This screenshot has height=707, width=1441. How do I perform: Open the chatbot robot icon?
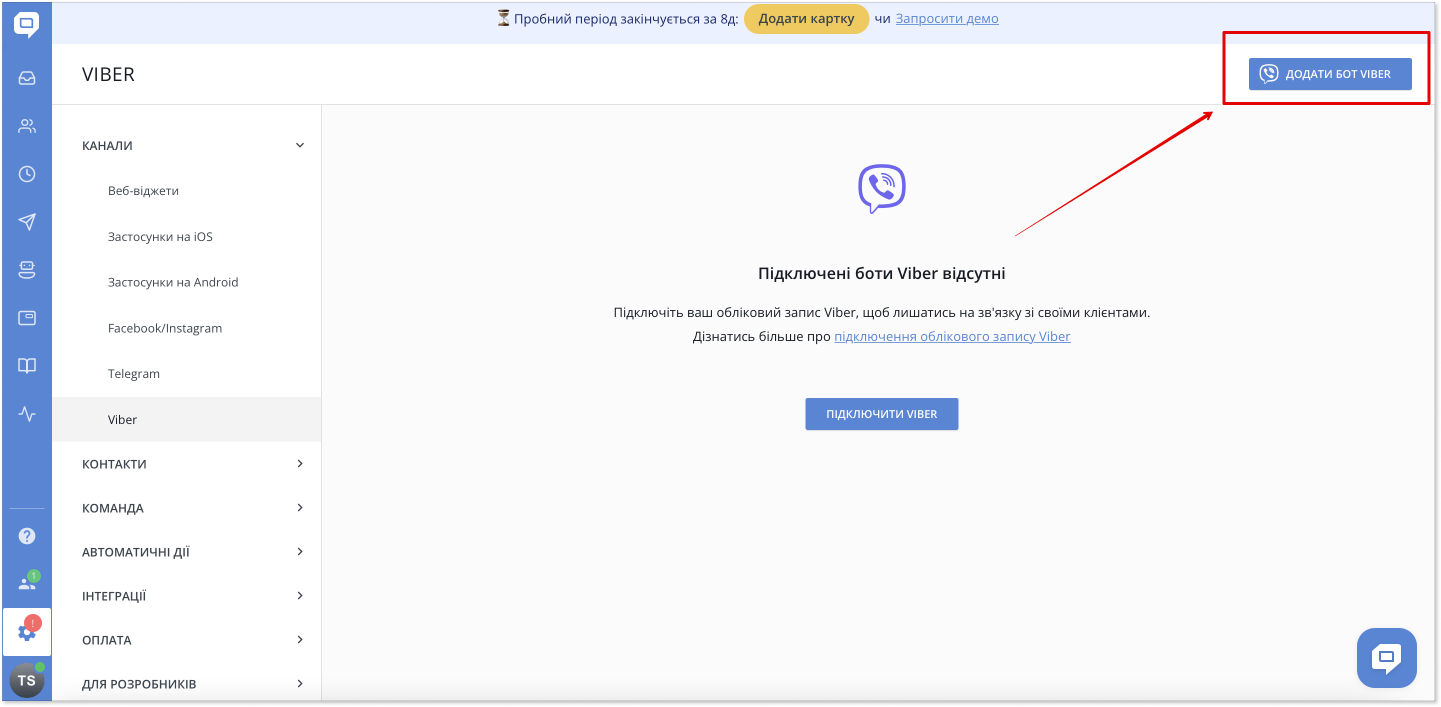click(27, 270)
